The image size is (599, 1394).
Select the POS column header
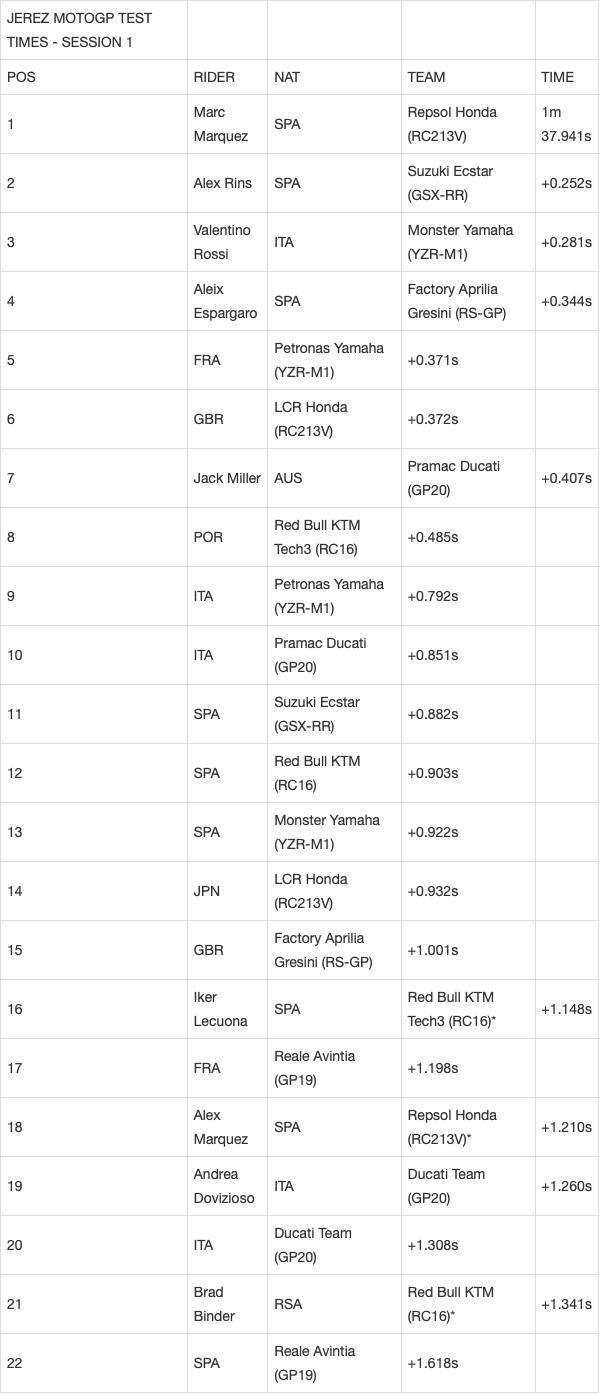pos(21,77)
